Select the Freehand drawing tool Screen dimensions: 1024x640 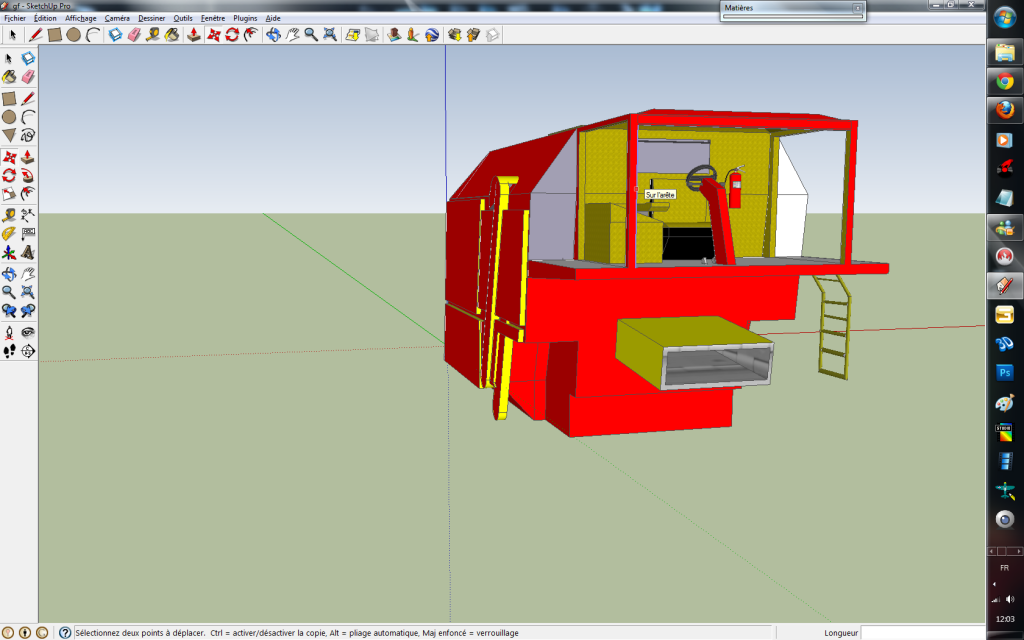point(27,135)
